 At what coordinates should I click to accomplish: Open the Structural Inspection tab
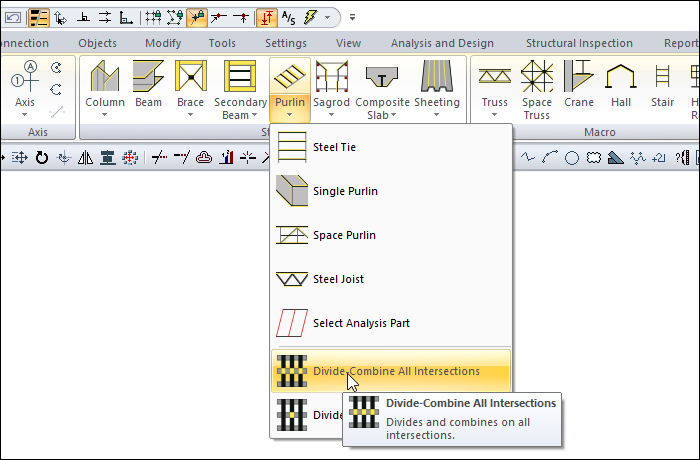pyautogui.click(x=579, y=43)
